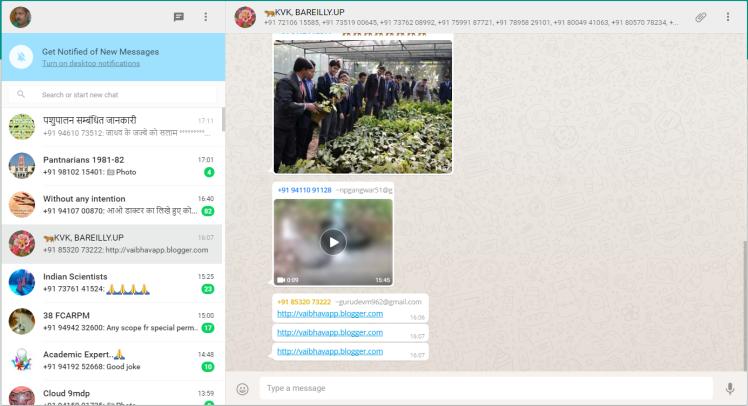
Task: Click KVK, BAREILLY.UP title in chat header
Action: click(x=304, y=12)
